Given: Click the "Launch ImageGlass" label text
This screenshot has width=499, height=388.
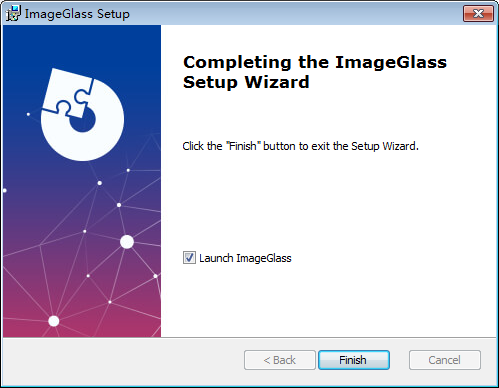Looking at the screenshot, I should 245,258.
